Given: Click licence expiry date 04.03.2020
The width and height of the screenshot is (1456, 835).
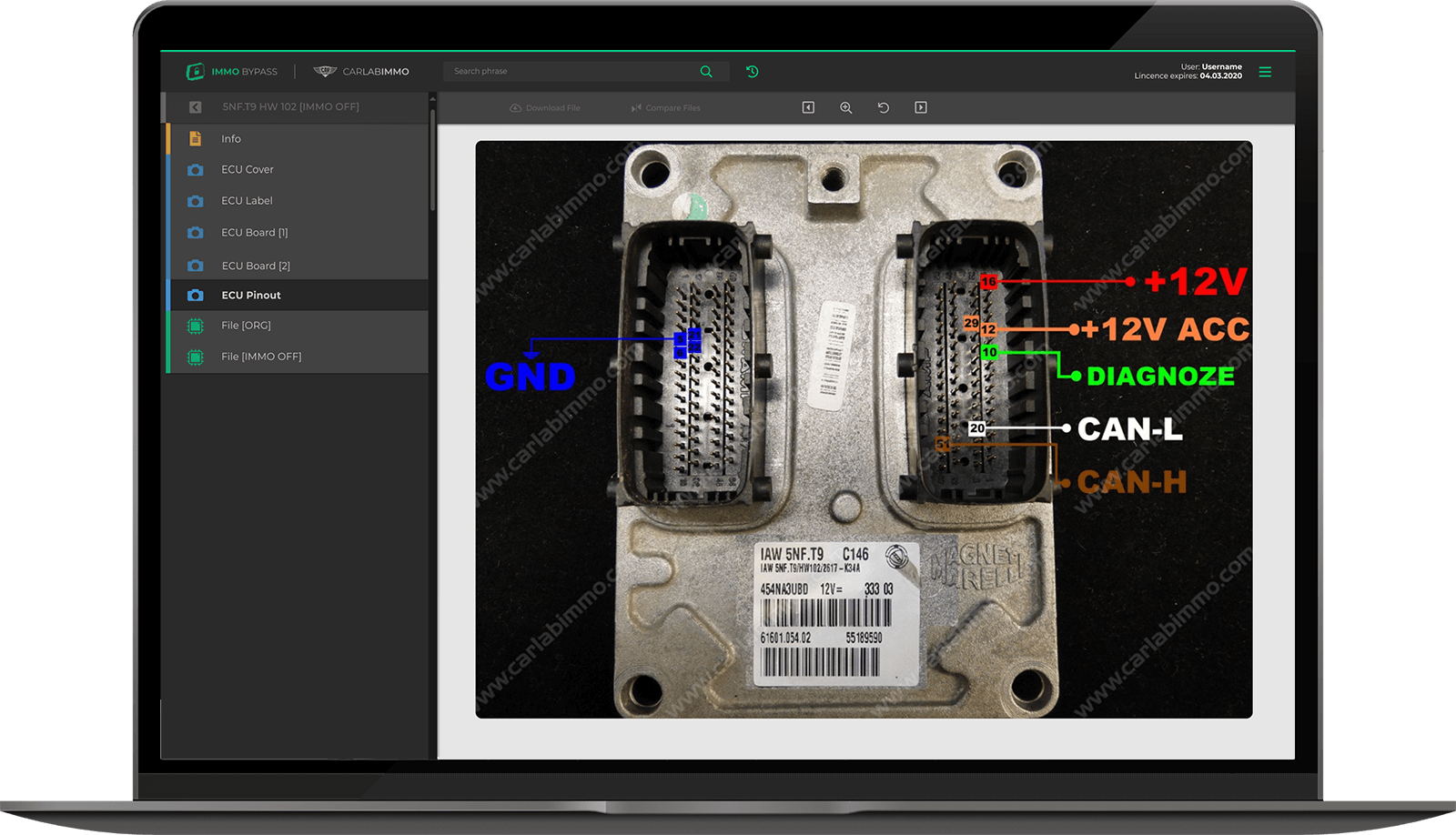Looking at the screenshot, I should (1220, 75).
